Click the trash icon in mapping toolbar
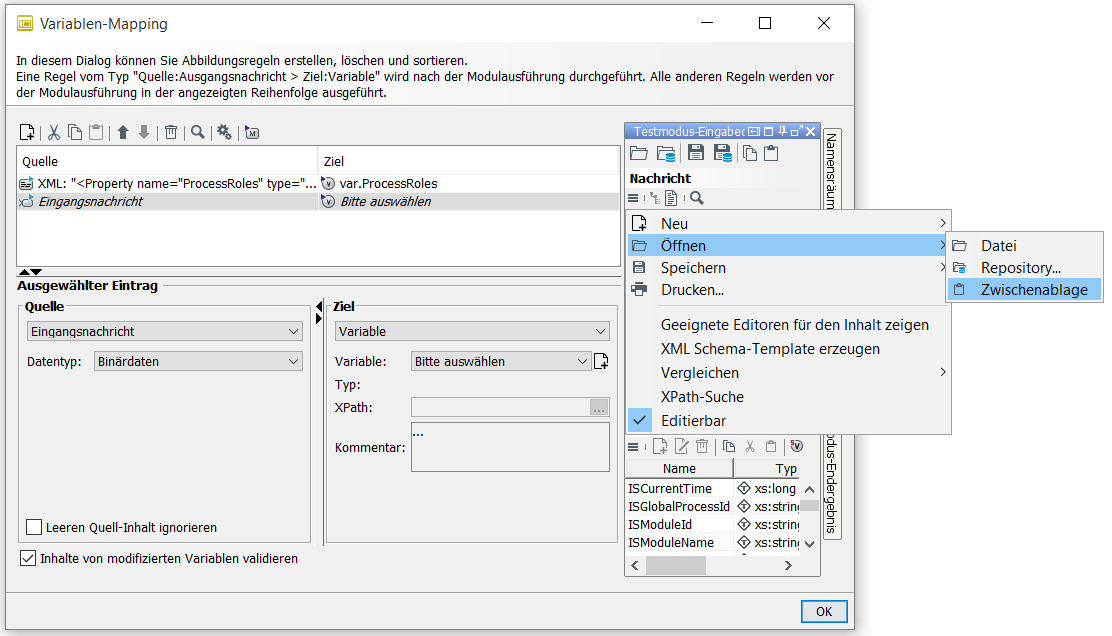 click(x=171, y=132)
